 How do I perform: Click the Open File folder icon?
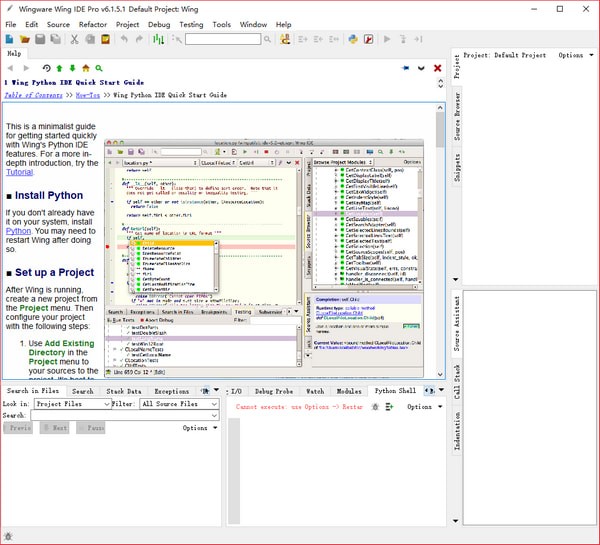click(x=24, y=39)
